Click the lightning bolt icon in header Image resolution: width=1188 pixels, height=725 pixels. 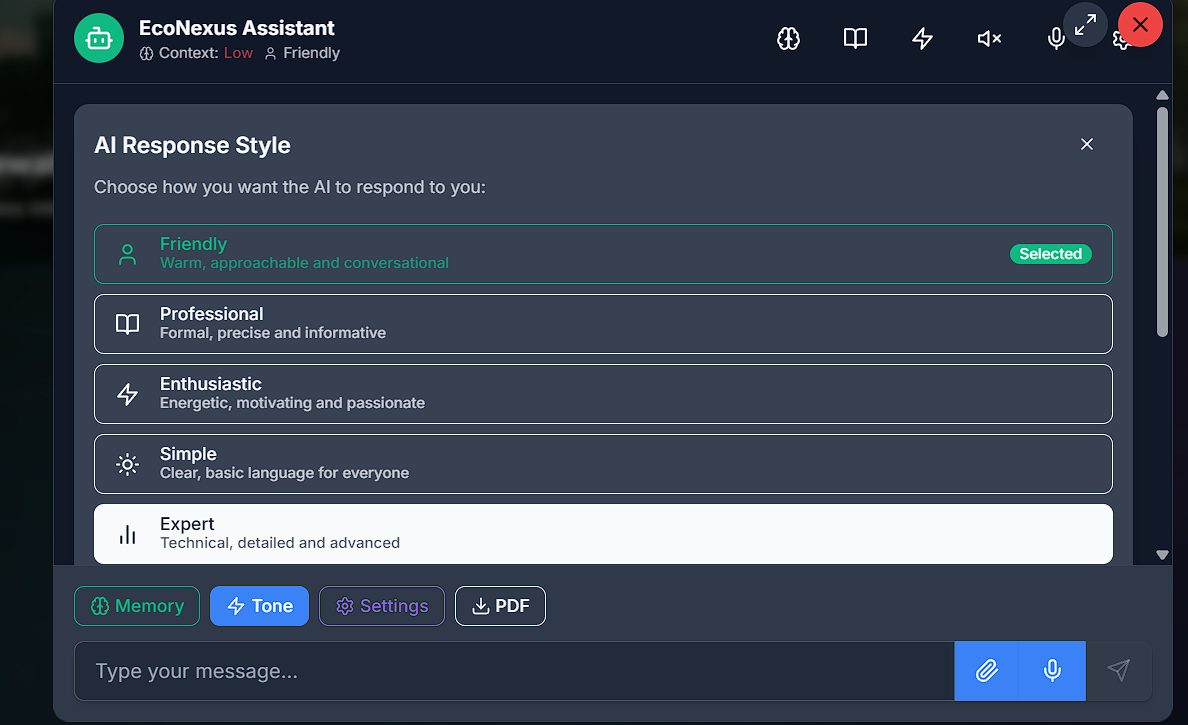point(922,39)
